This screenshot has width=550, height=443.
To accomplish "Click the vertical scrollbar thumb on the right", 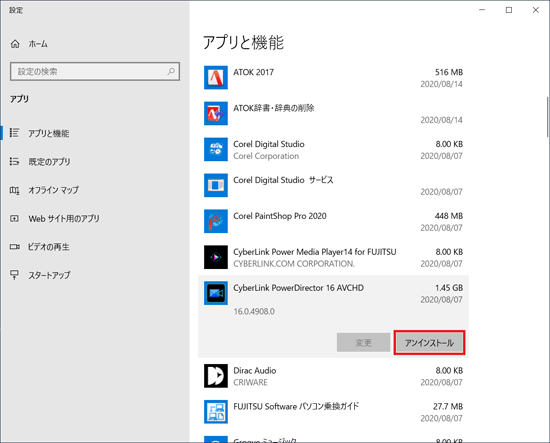I will tap(548, 117).
